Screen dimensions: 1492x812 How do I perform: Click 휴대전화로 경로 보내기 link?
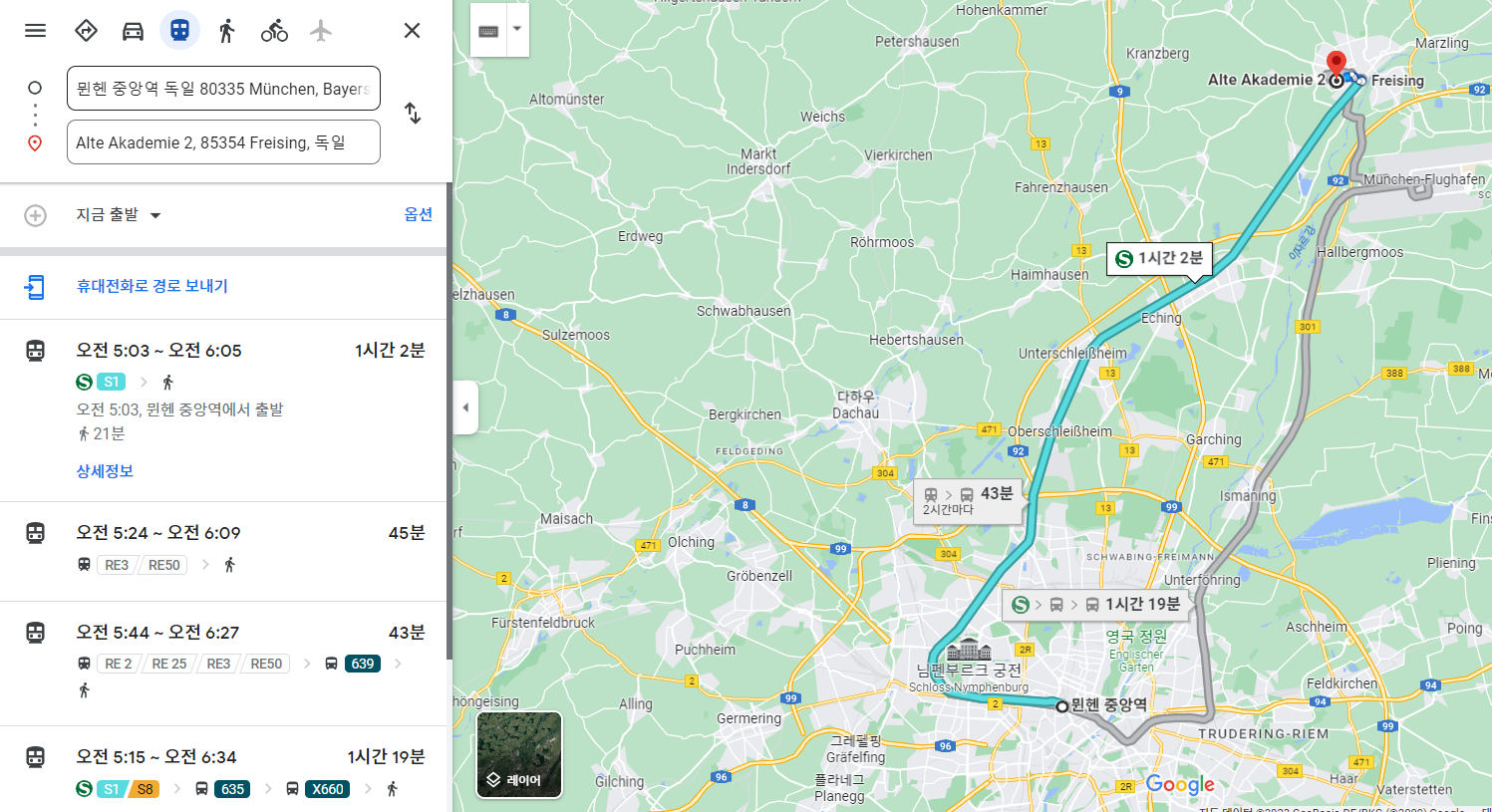pos(152,286)
